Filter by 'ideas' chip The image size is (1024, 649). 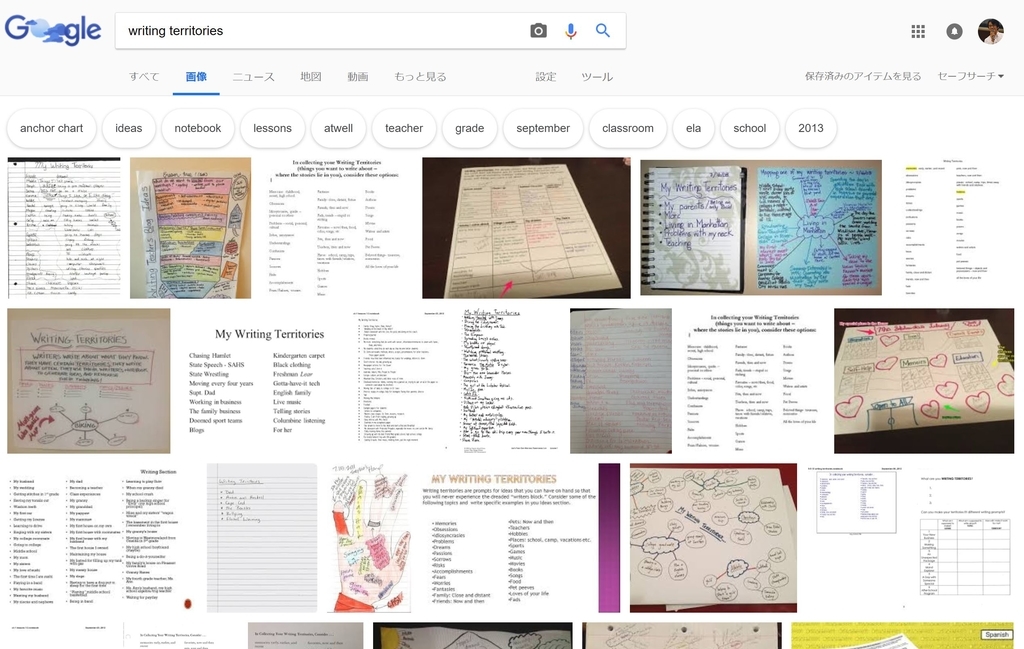[x=129, y=129]
